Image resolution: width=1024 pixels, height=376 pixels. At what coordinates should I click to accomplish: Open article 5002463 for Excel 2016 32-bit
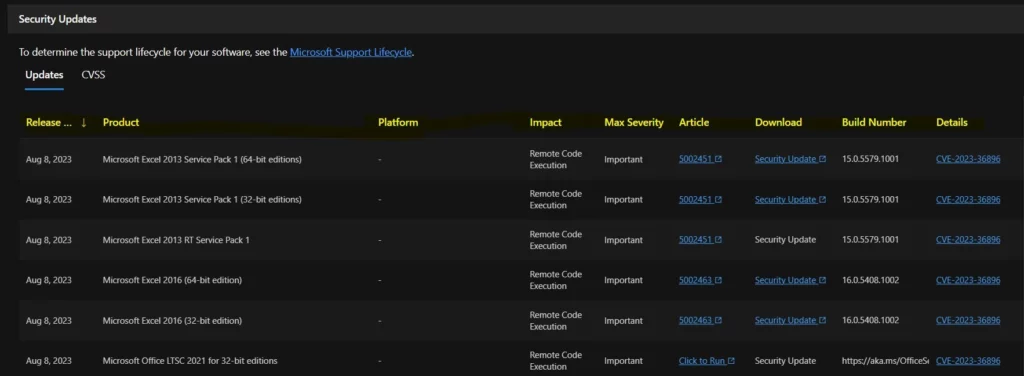[700, 321]
